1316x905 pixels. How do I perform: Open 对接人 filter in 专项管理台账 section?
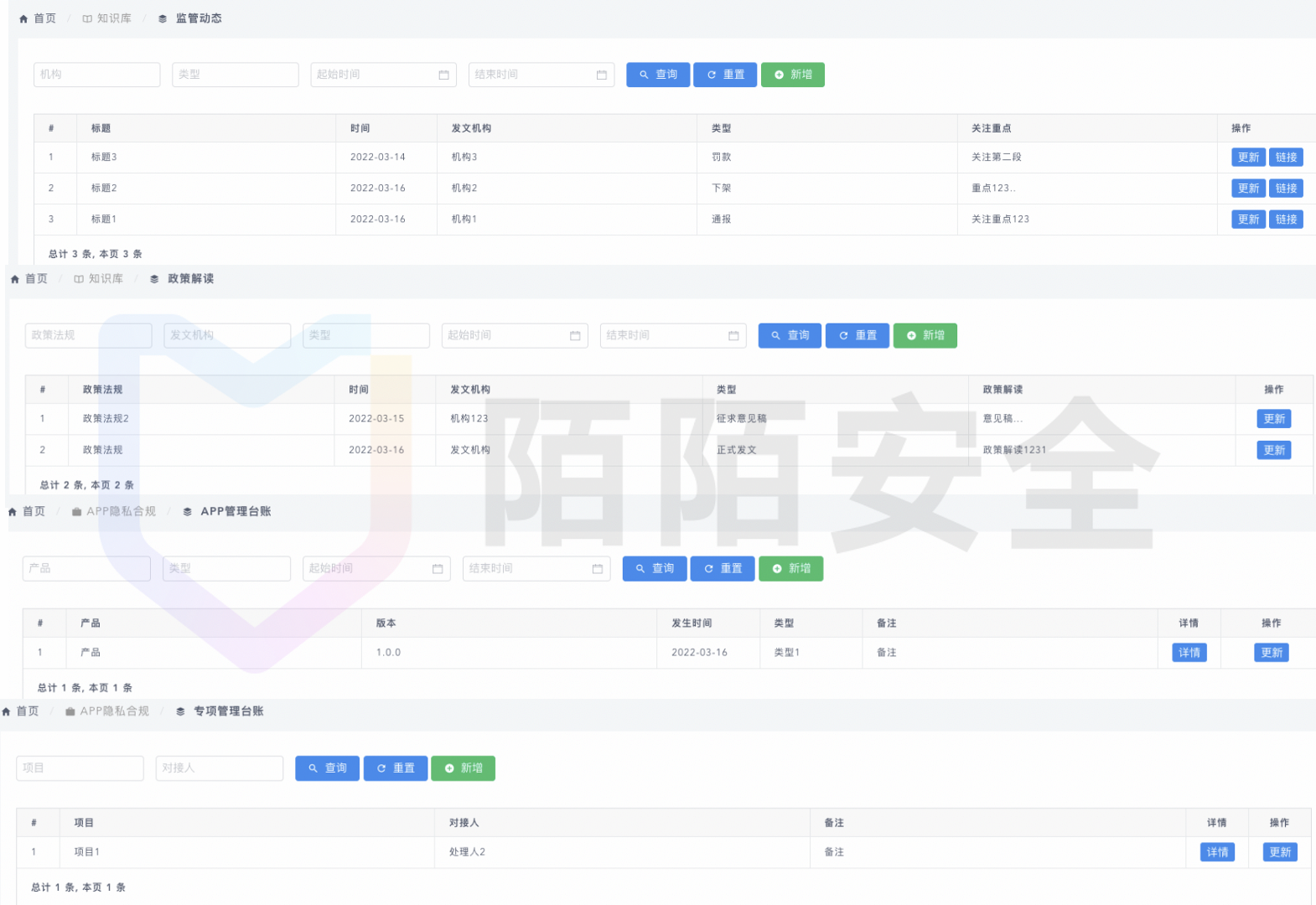[x=220, y=768]
